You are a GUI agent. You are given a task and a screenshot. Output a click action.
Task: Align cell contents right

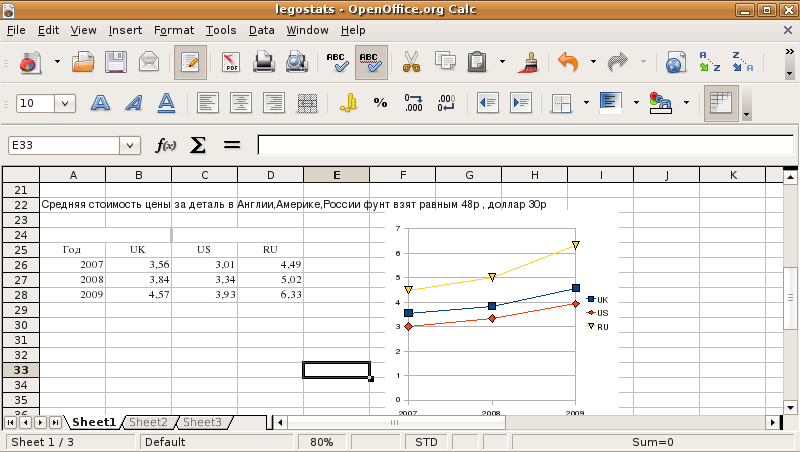pos(274,104)
